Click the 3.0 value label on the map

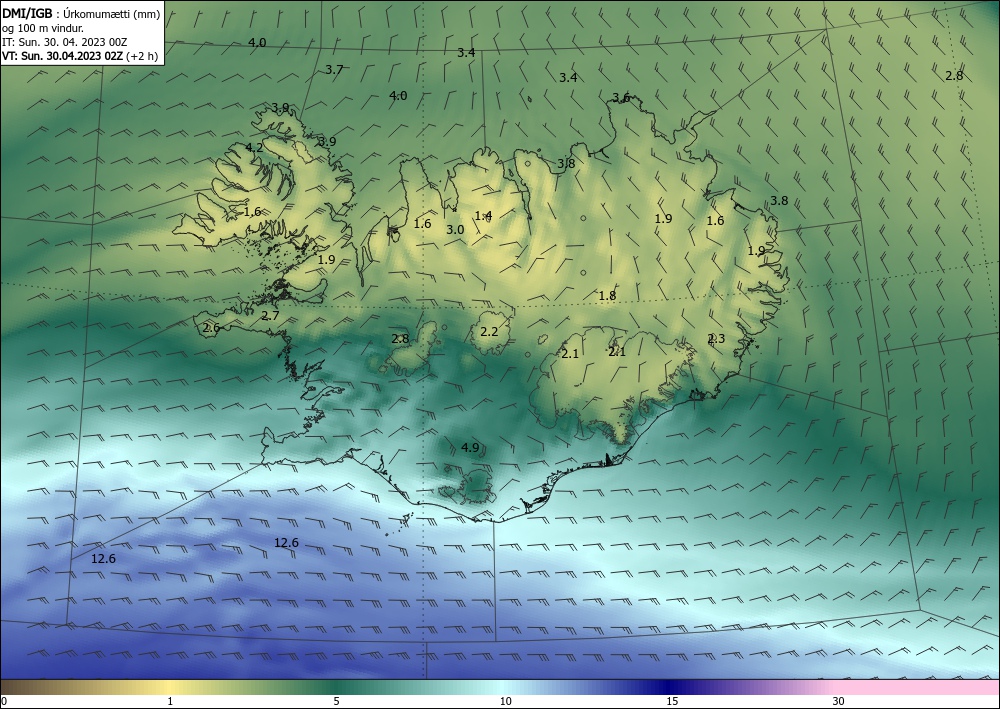[455, 230]
